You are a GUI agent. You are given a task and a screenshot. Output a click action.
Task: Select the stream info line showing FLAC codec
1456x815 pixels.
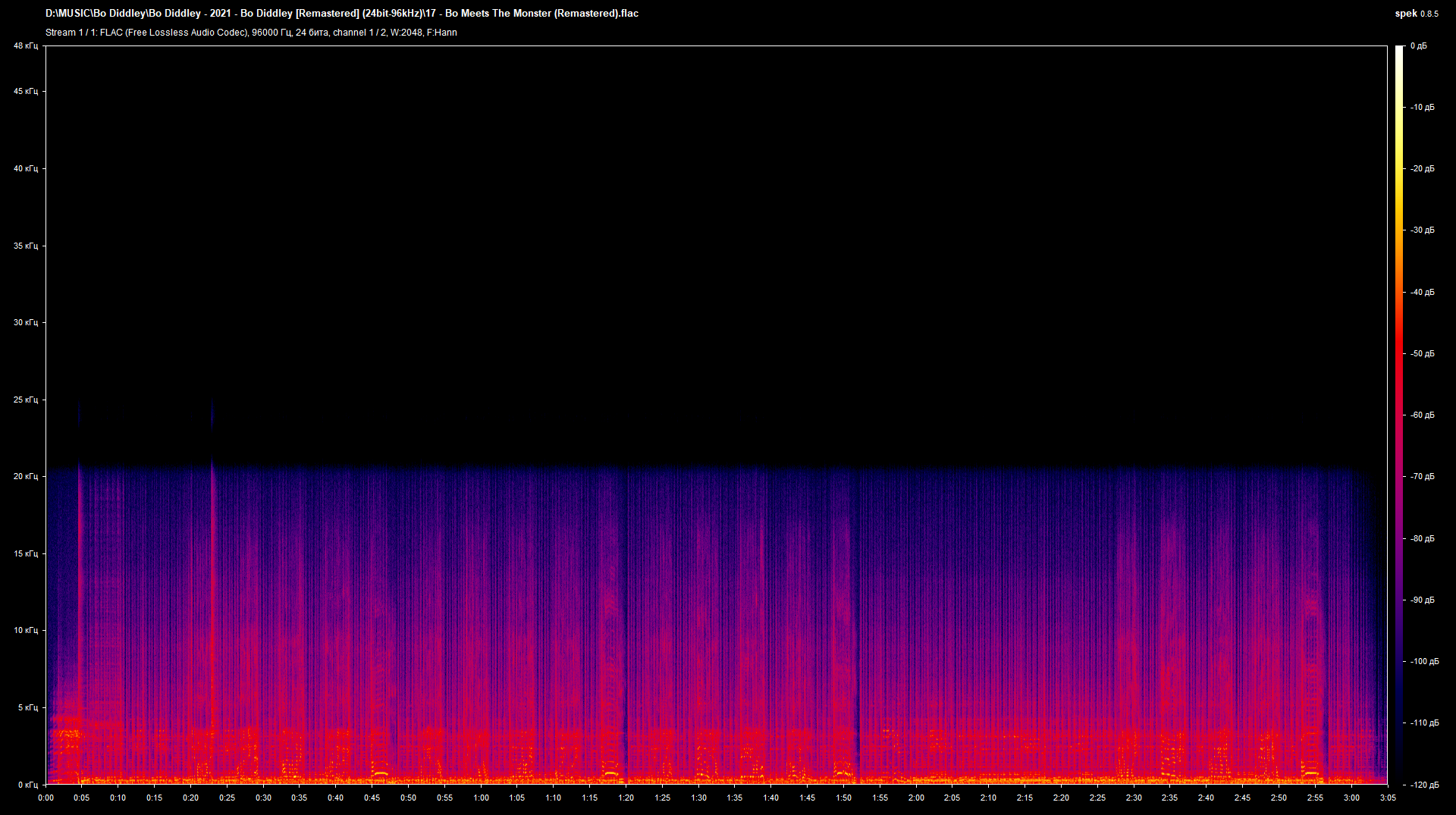(x=251, y=33)
